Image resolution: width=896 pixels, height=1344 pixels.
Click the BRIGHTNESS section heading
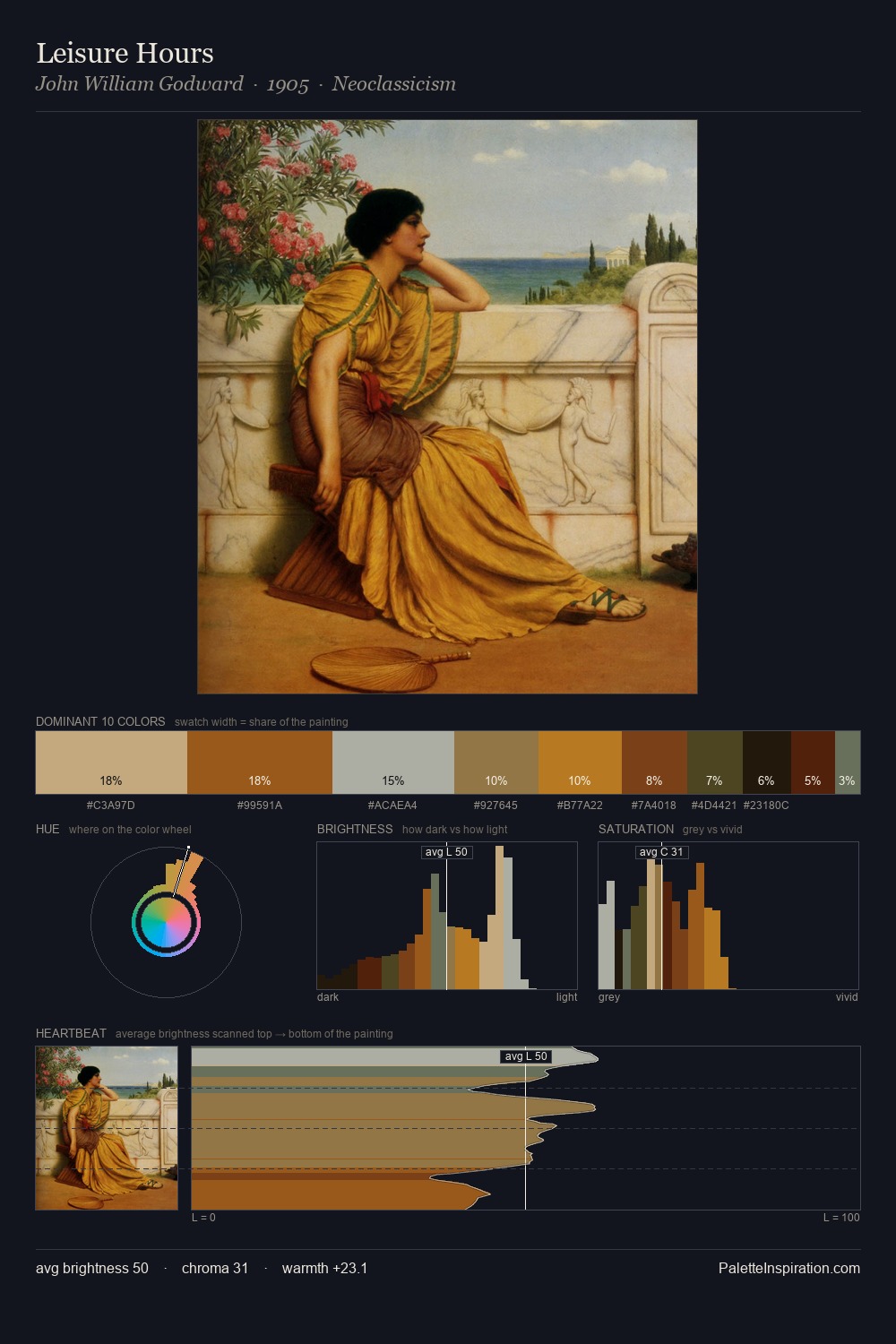[355, 829]
